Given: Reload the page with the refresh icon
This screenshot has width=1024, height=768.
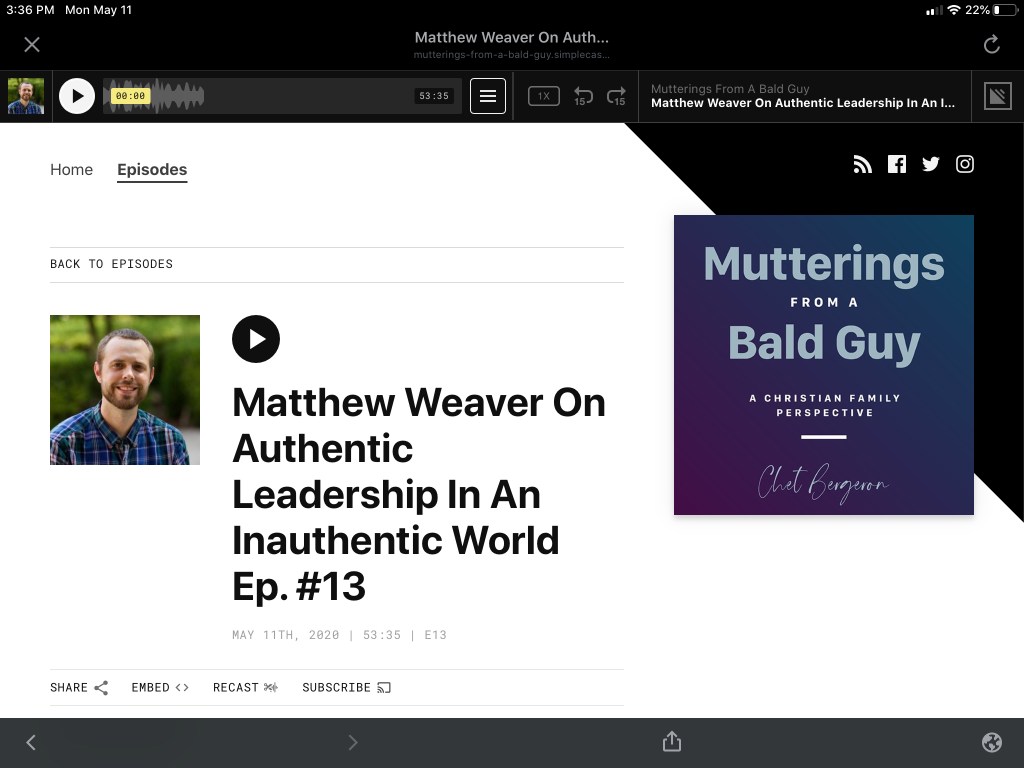Looking at the screenshot, I should tap(991, 44).
